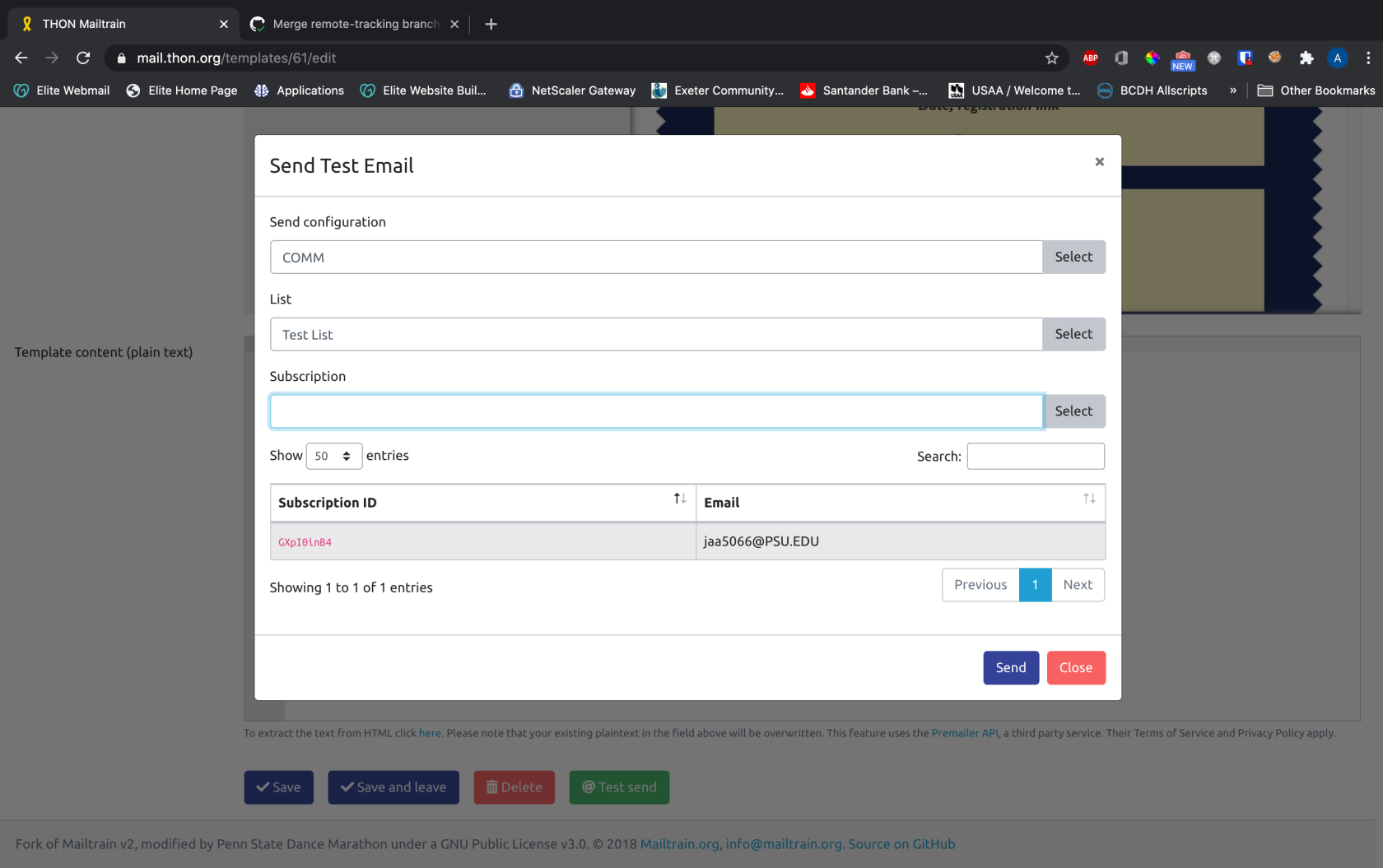
Task: Open the NetScaler Gateway bookmark
Action: click(x=573, y=91)
